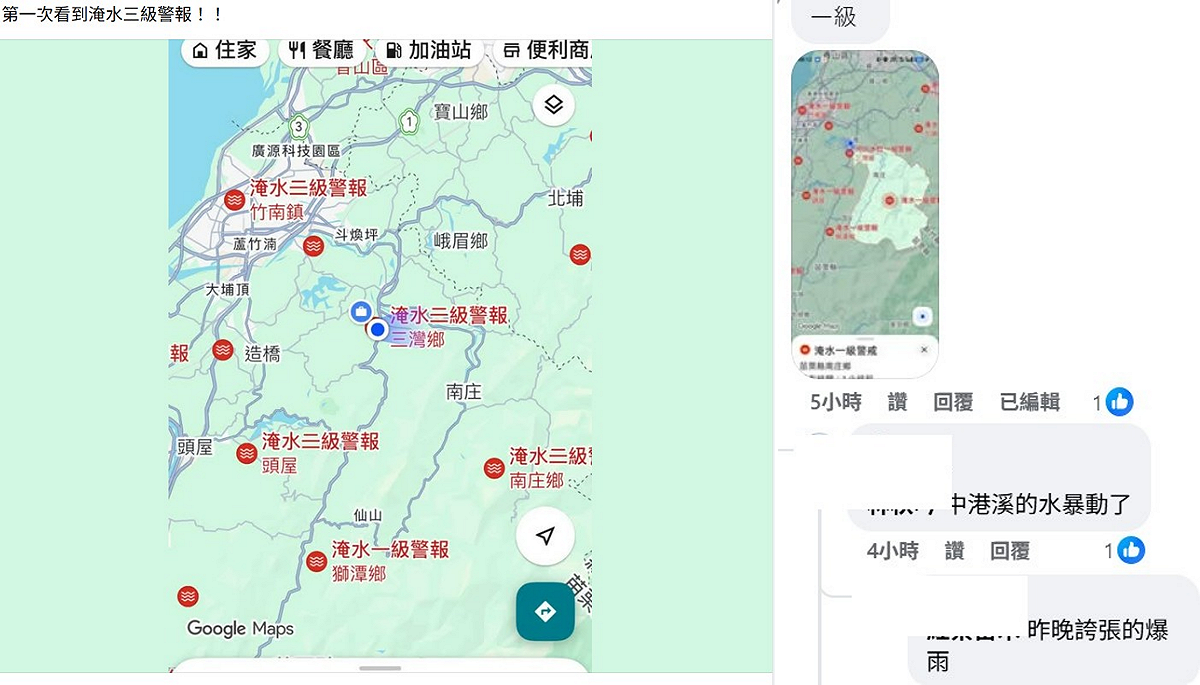Click the flood warning icon near 造橋
Viewport: 1200px width, 685px height.
pos(223,350)
